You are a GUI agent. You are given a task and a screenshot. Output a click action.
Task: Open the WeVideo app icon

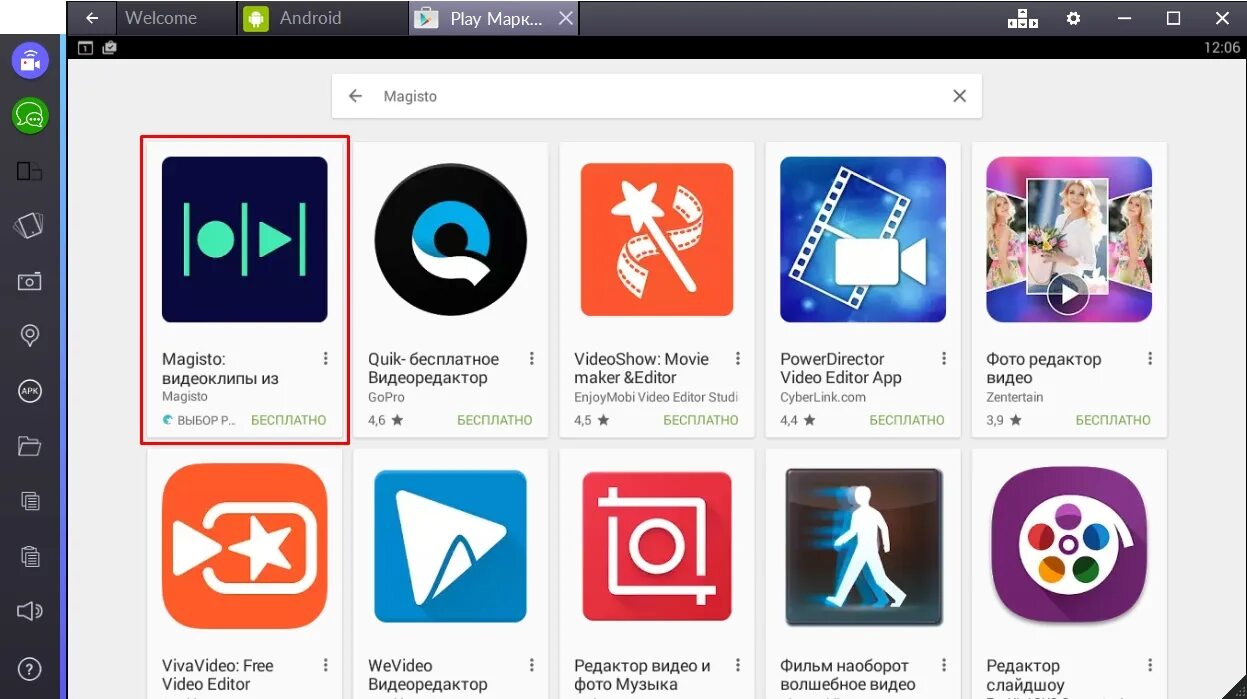tap(451, 546)
